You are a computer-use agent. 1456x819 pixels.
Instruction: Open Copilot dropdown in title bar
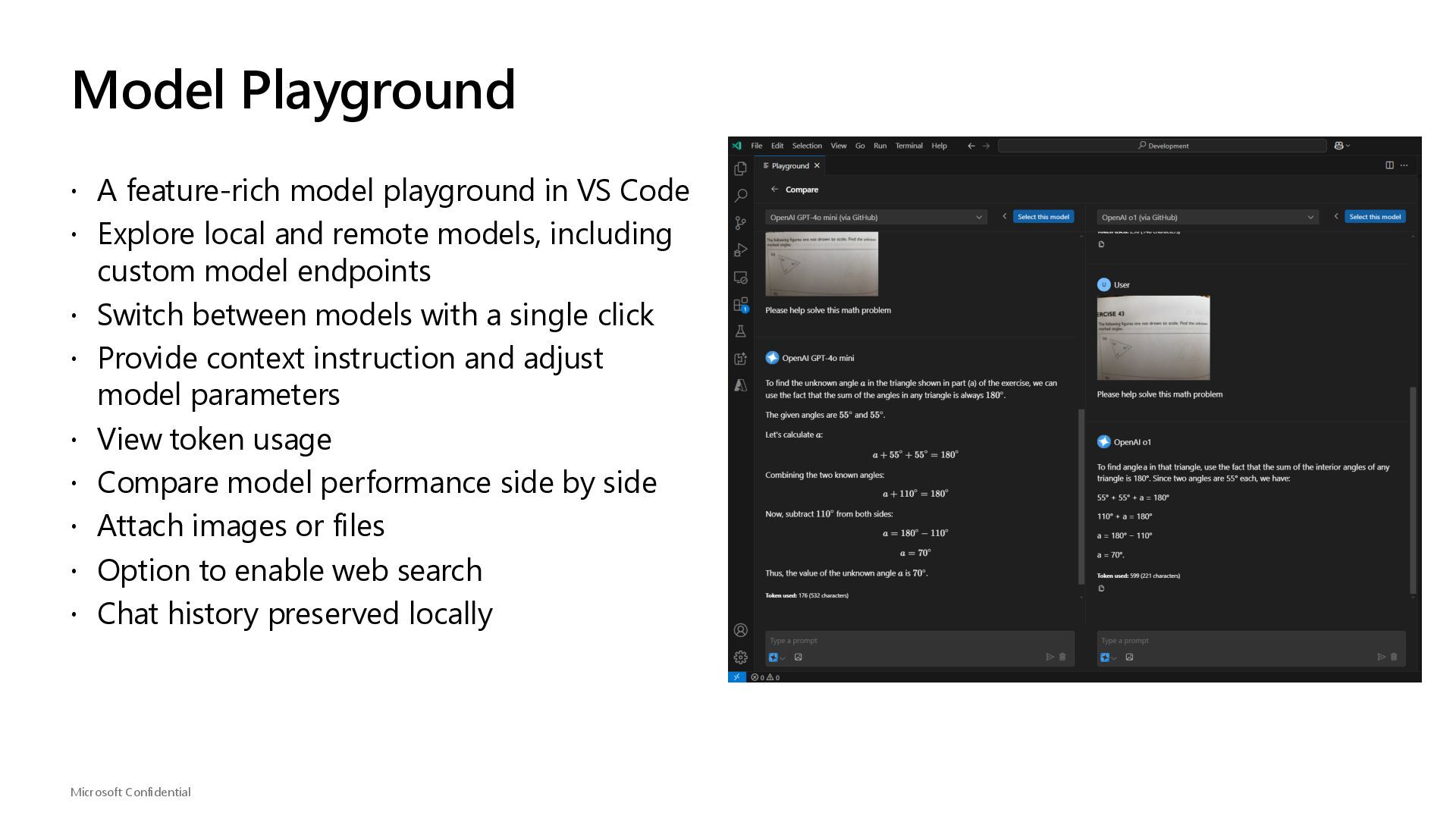click(x=1342, y=146)
